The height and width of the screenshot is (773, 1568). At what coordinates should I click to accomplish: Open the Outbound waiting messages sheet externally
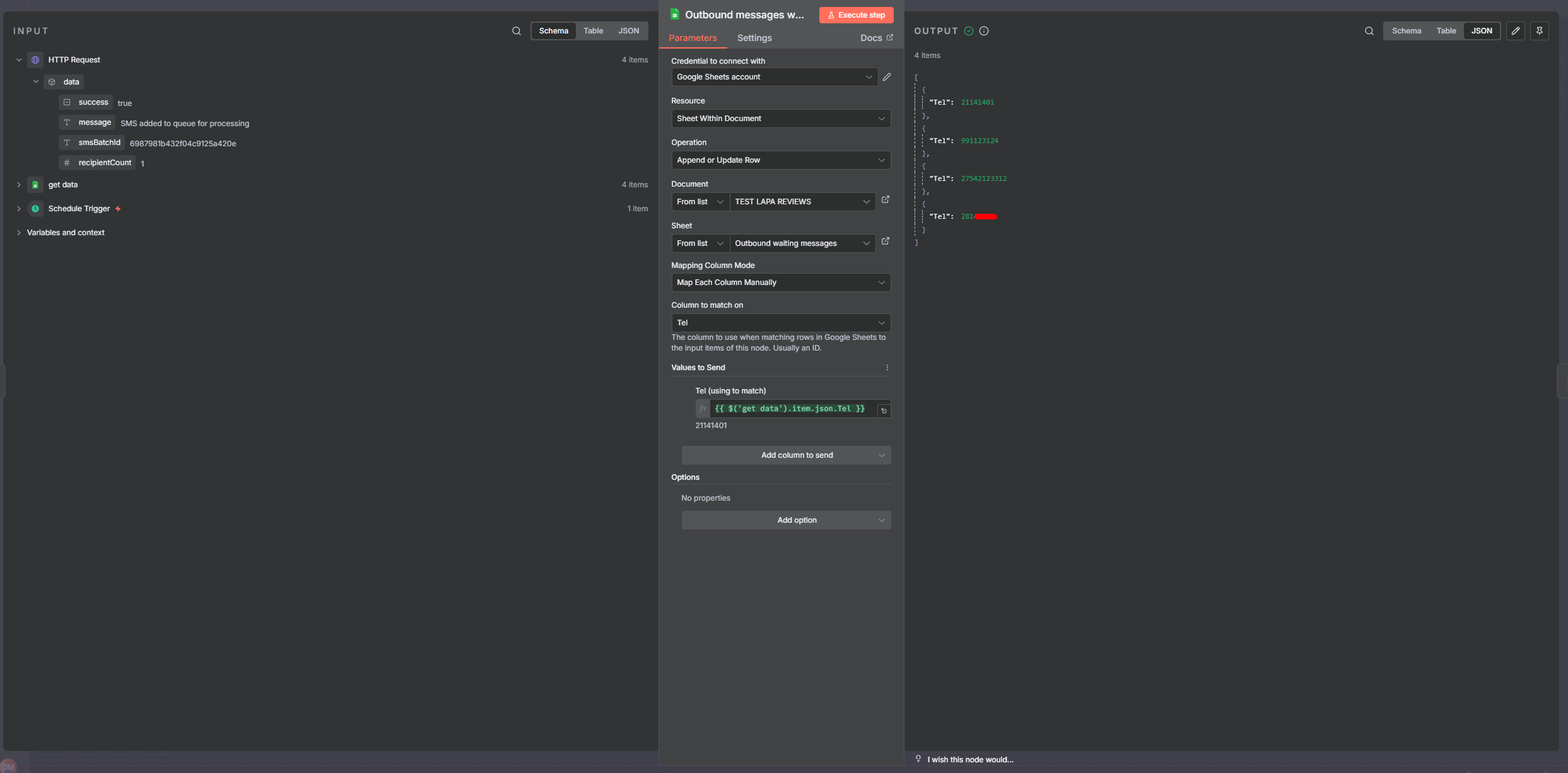885,241
